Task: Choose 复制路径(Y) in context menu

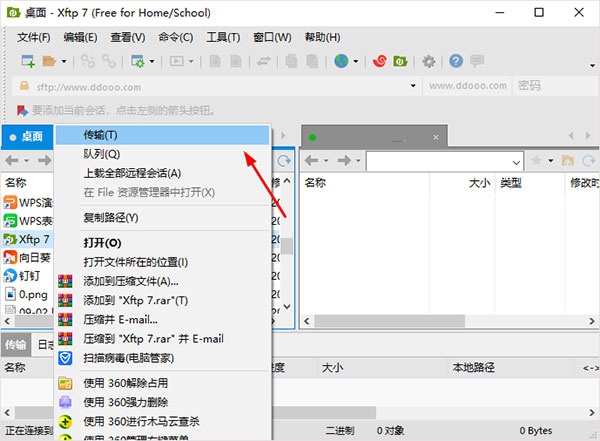Action: [x=163, y=218]
